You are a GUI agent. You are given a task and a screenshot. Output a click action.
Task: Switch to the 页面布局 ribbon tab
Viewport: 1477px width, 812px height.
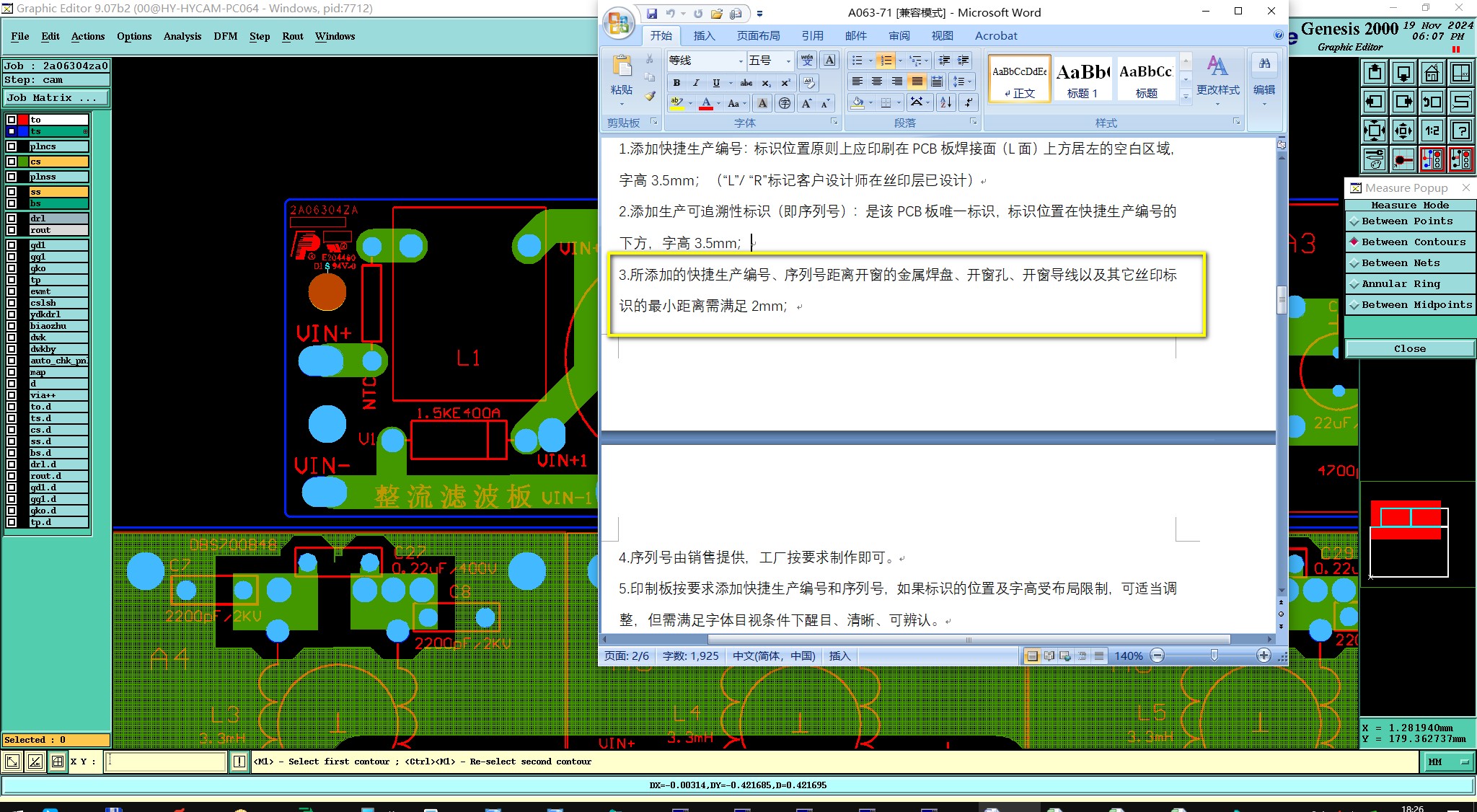click(758, 36)
